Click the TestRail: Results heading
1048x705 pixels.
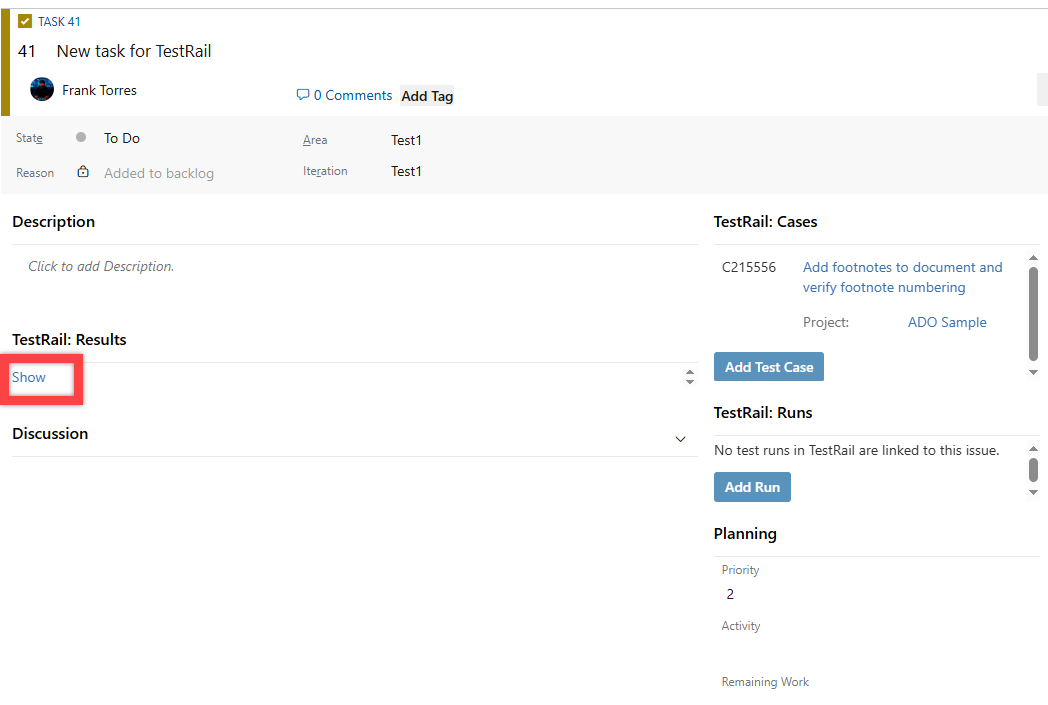pos(69,339)
